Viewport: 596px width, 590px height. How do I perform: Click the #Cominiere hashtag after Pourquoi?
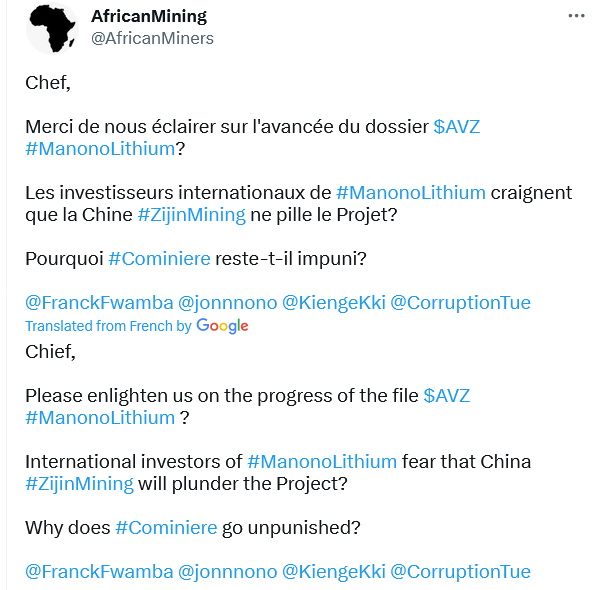(x=159, y=259)
